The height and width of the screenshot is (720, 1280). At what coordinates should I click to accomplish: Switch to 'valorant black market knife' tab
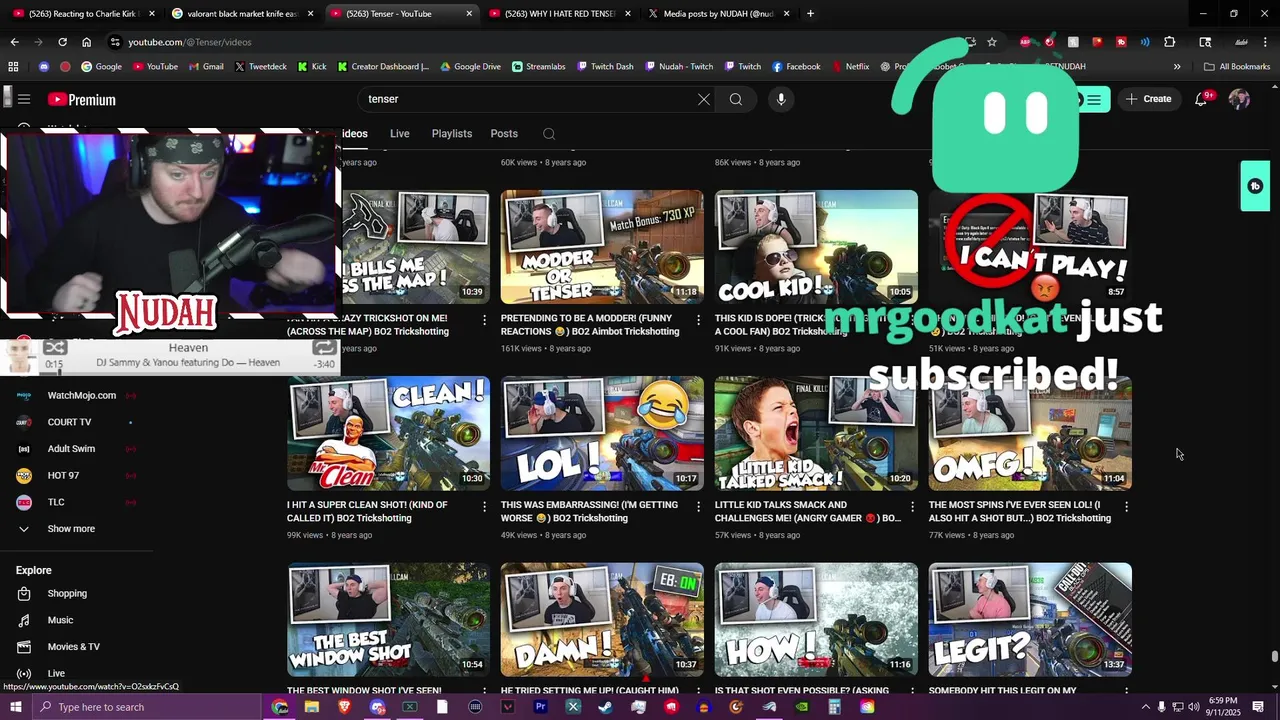tap(241, 14)
